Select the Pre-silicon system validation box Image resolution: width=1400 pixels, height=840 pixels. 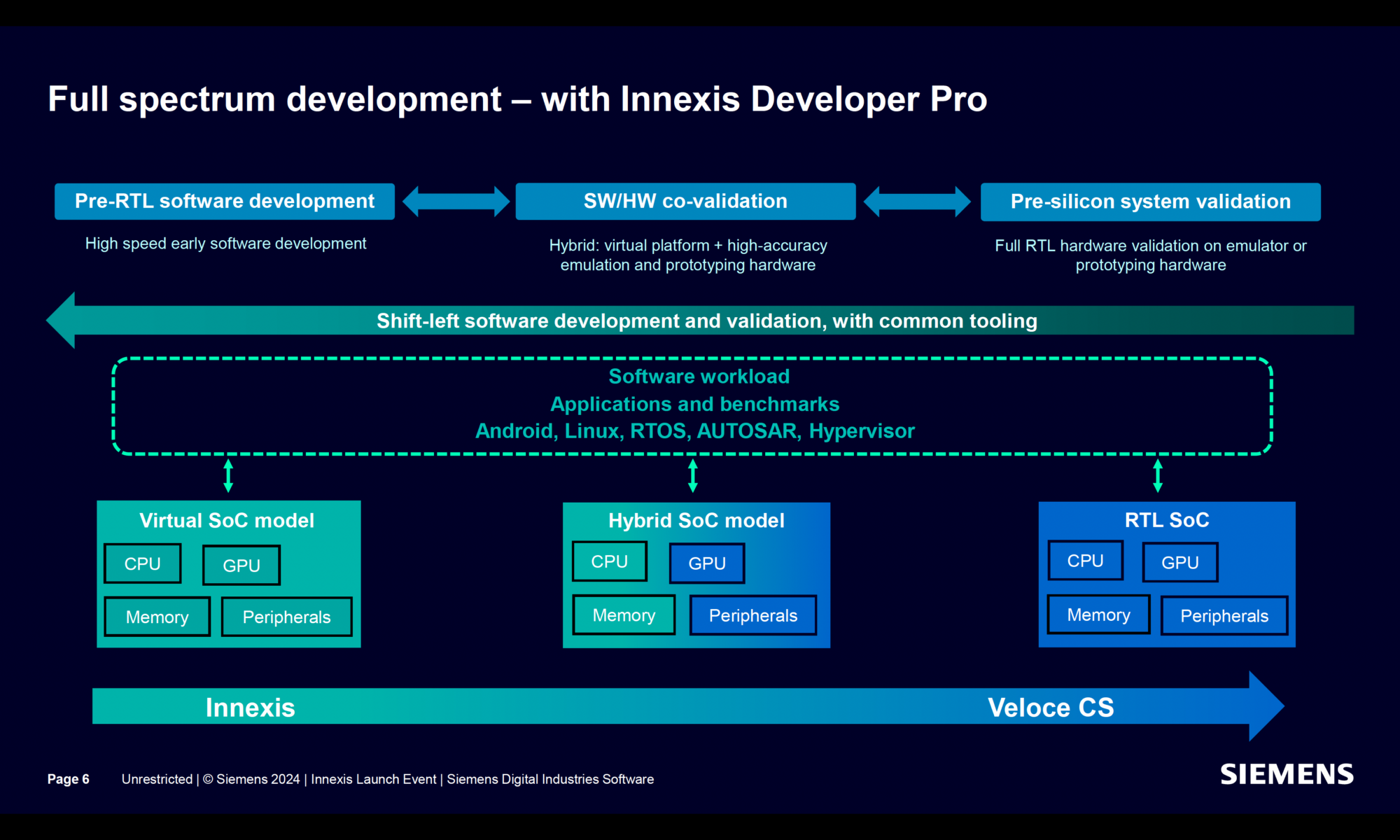coord(1151,202)
